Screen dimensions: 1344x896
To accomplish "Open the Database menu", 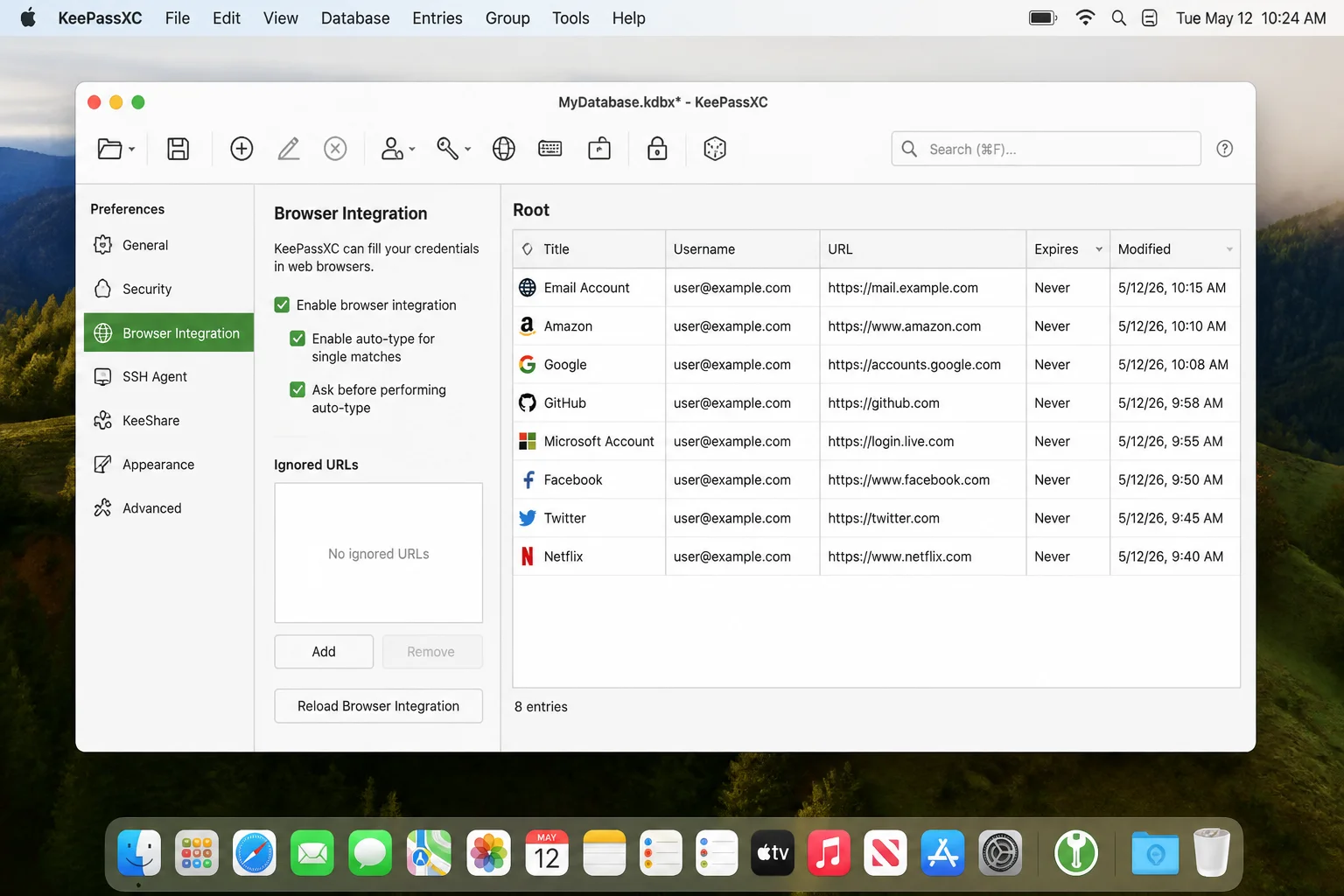I will click(x=355, y=17).
